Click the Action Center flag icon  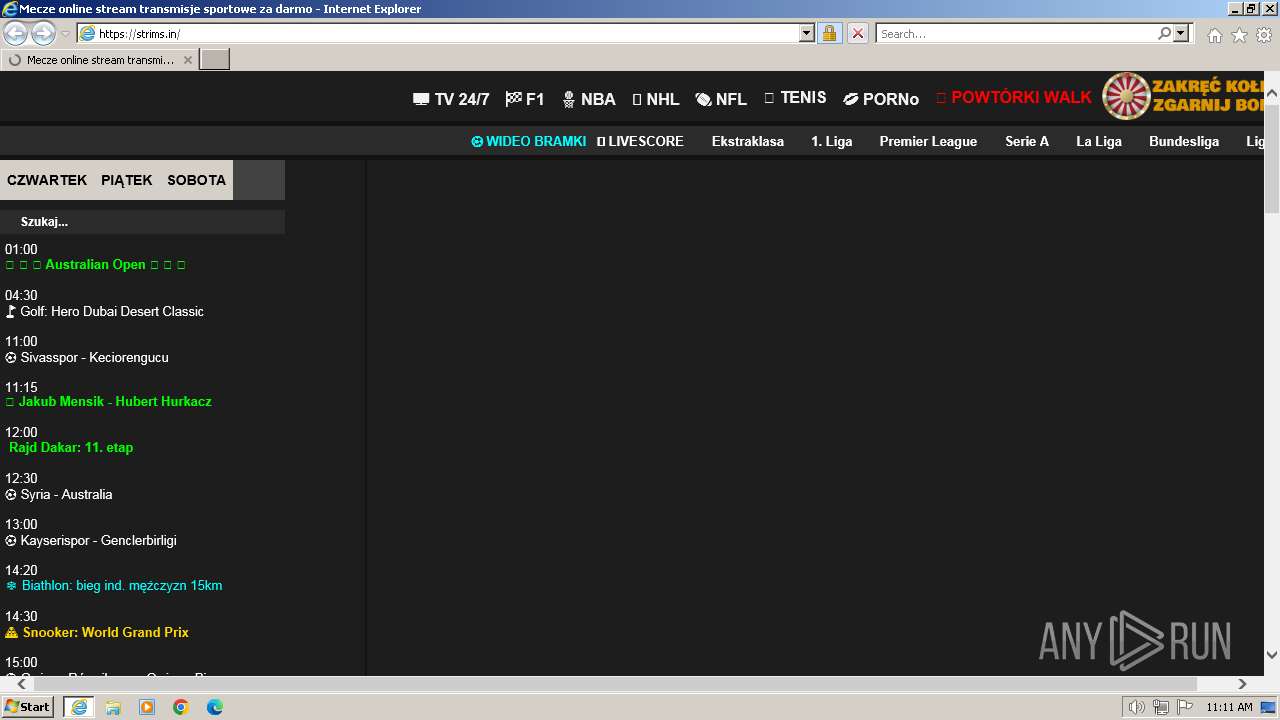tap(1184, 707)
